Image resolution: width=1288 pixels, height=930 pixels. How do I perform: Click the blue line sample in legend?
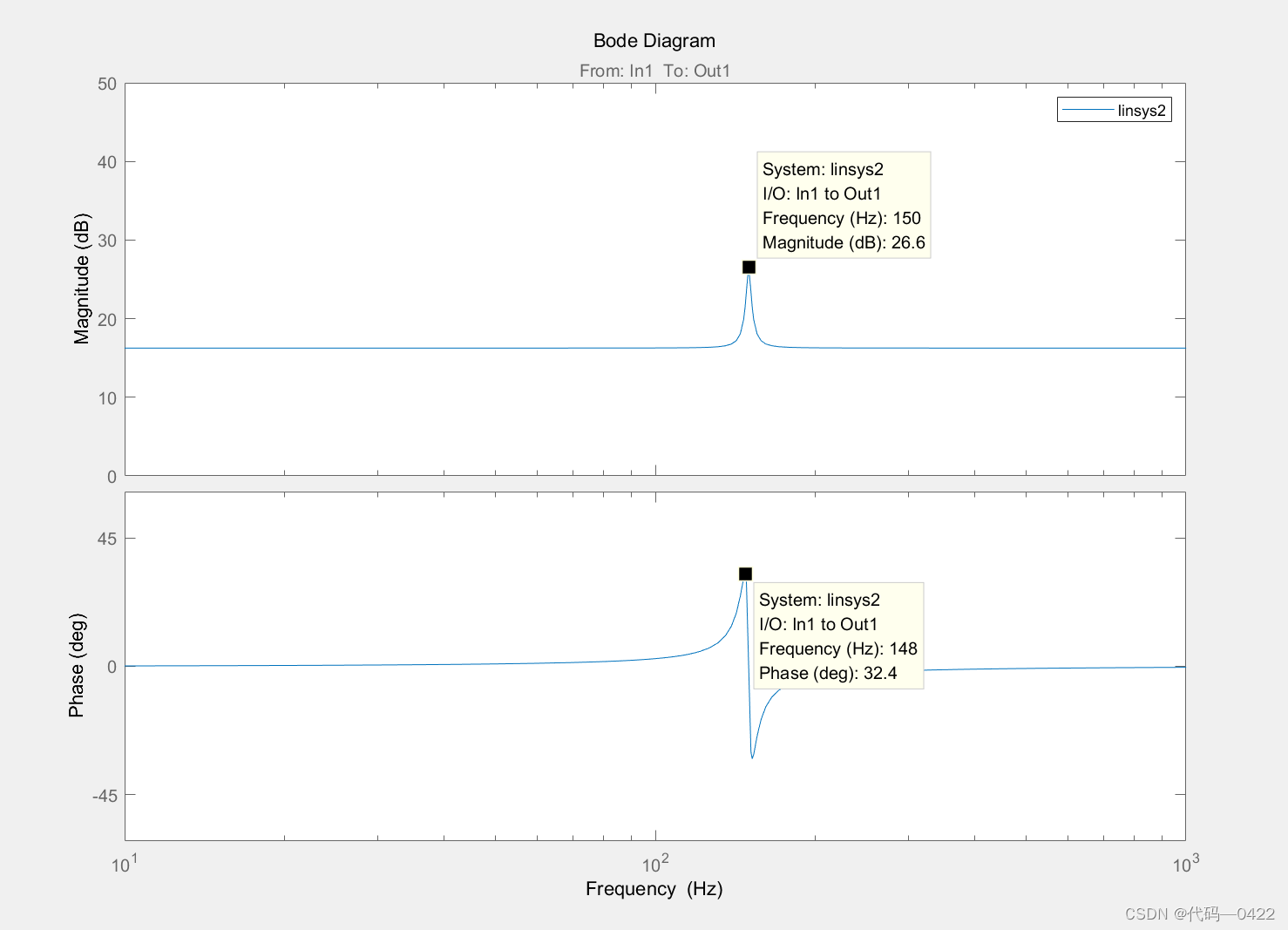click(x=1088, y=110)
